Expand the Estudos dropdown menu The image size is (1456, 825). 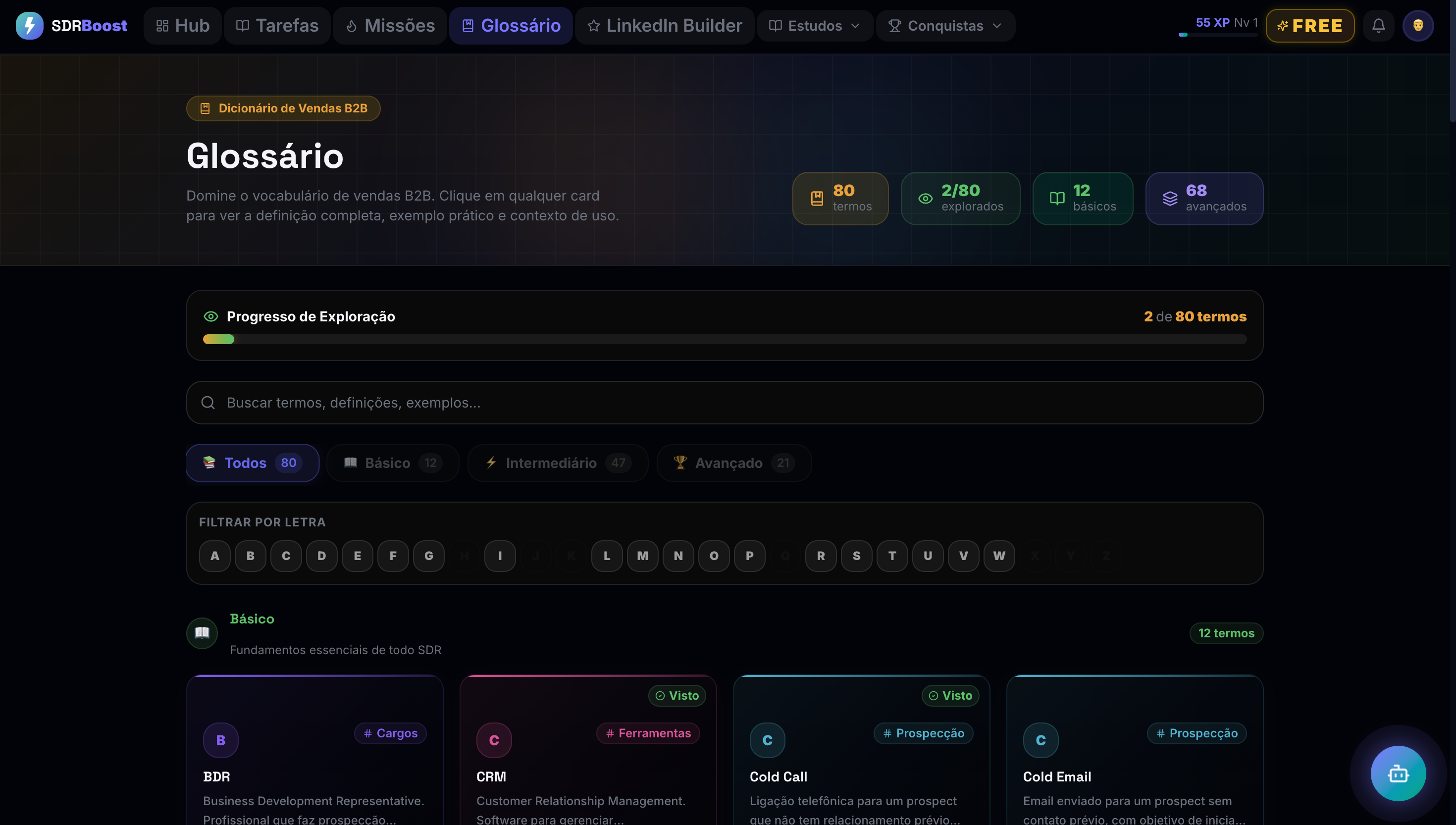814,25
